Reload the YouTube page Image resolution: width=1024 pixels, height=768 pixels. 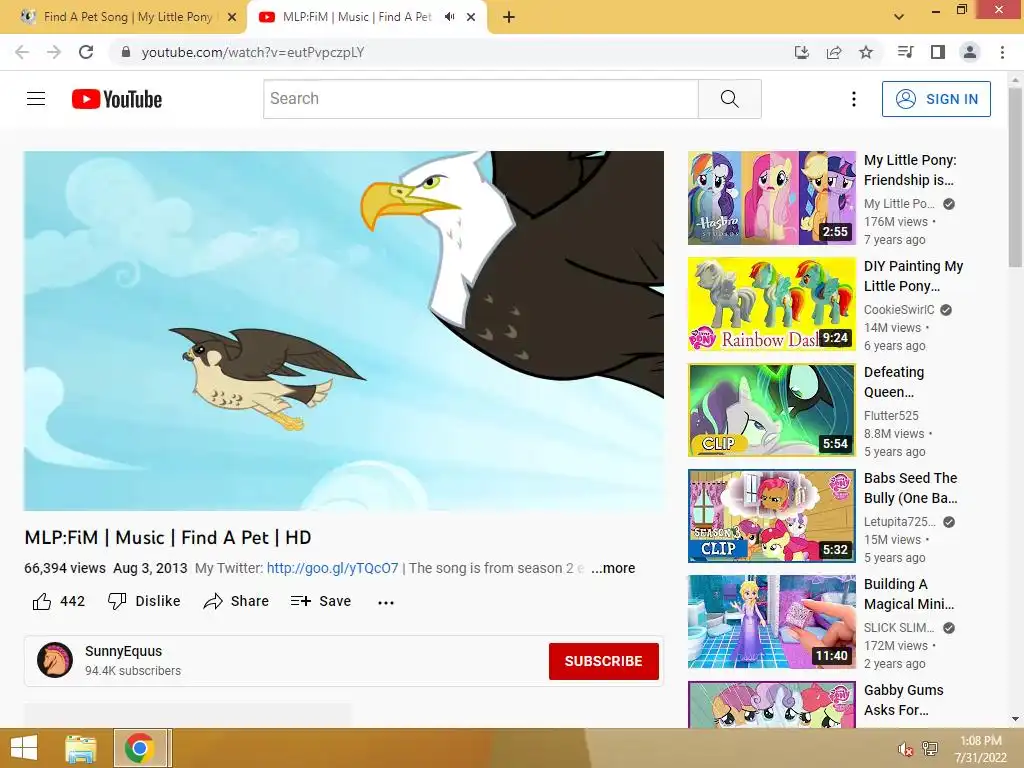[x=86, y=52]
